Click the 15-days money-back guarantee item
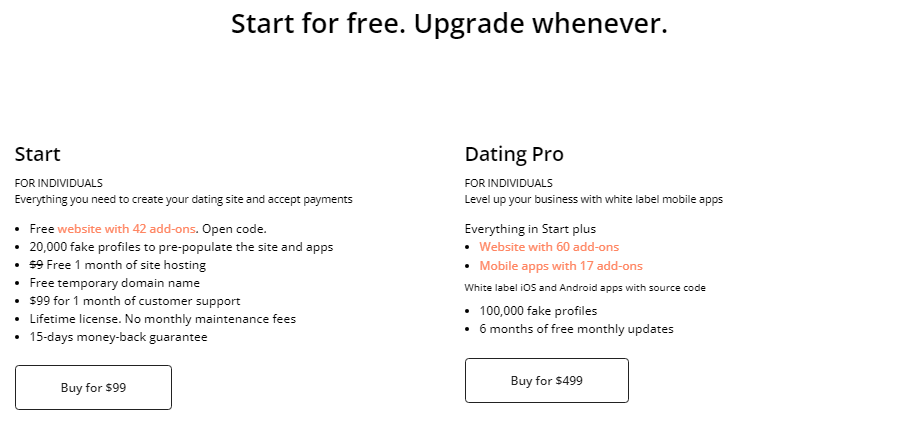This screenshot has width=906, height=425. click(x=118, y=337)
